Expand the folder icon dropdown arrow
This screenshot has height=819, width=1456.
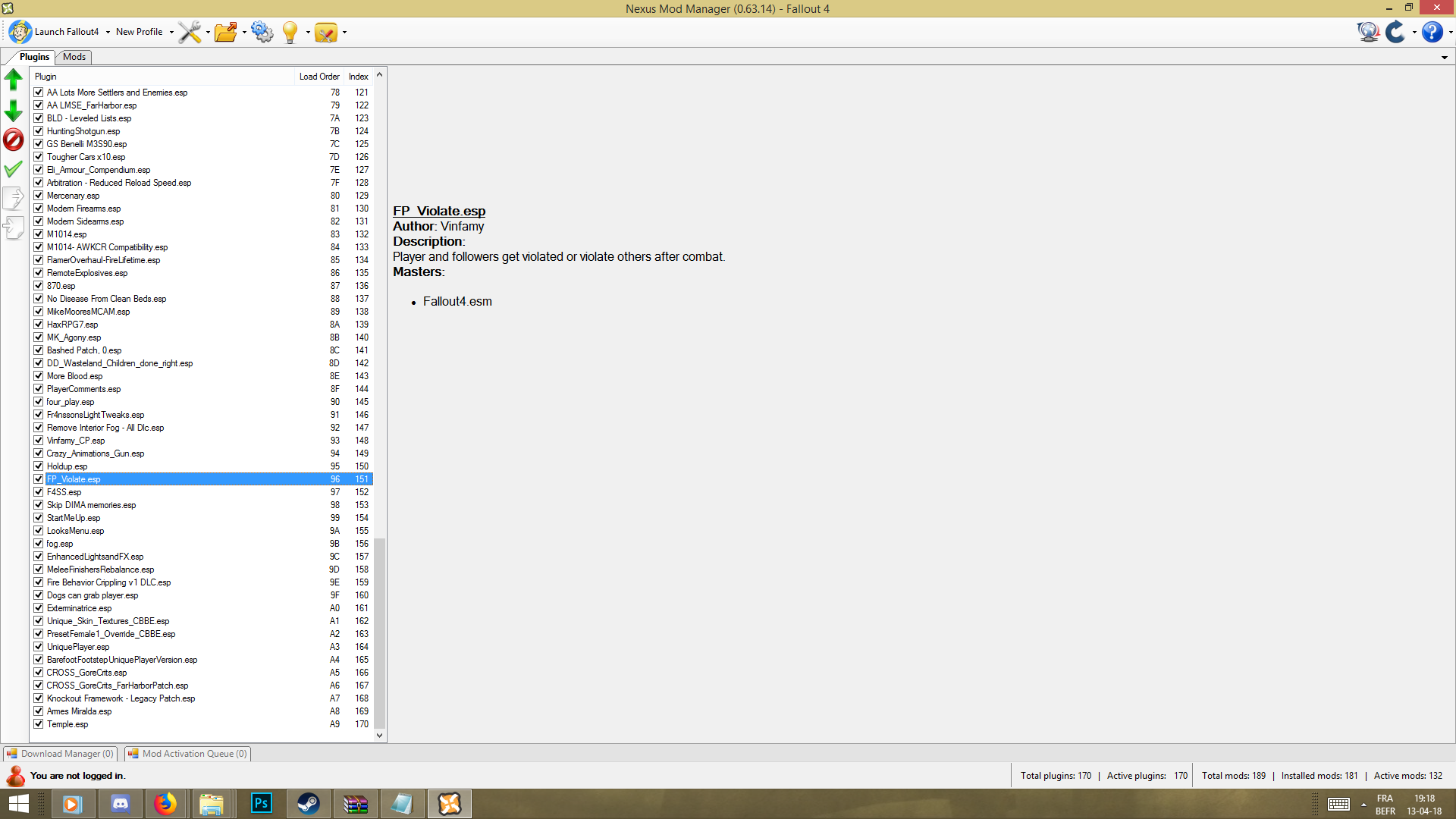click(244, 32)
